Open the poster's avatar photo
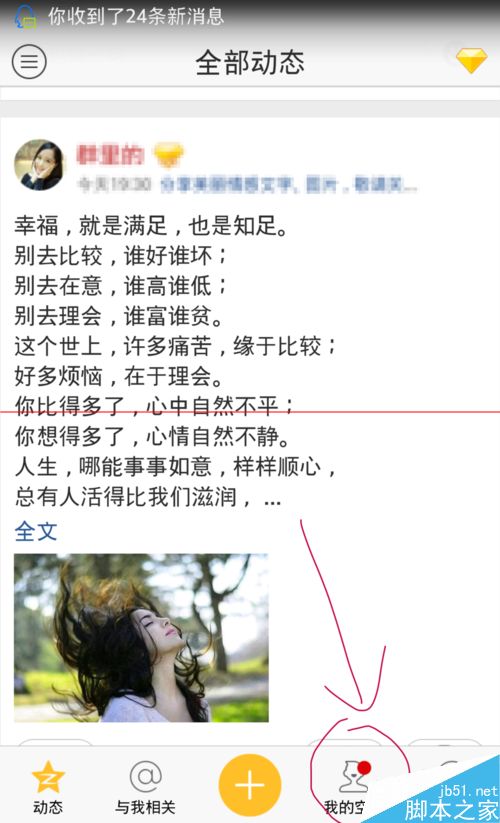Screen dimensions: 500x823 click(x=40, y=165)
